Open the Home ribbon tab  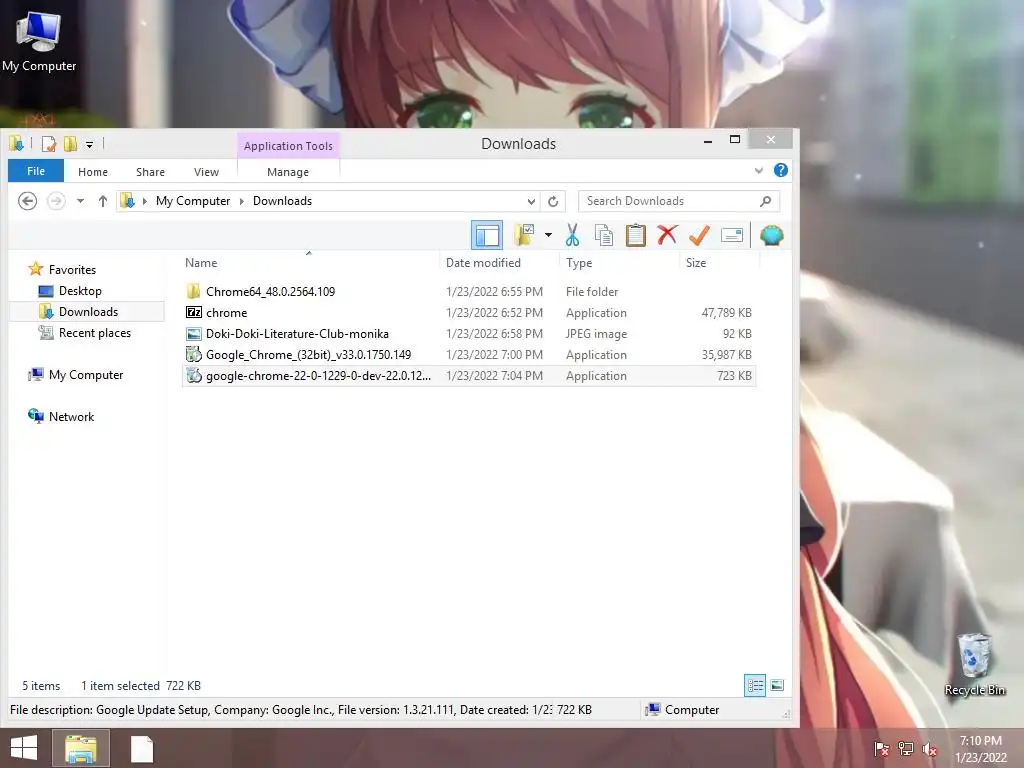pos(93,172)
